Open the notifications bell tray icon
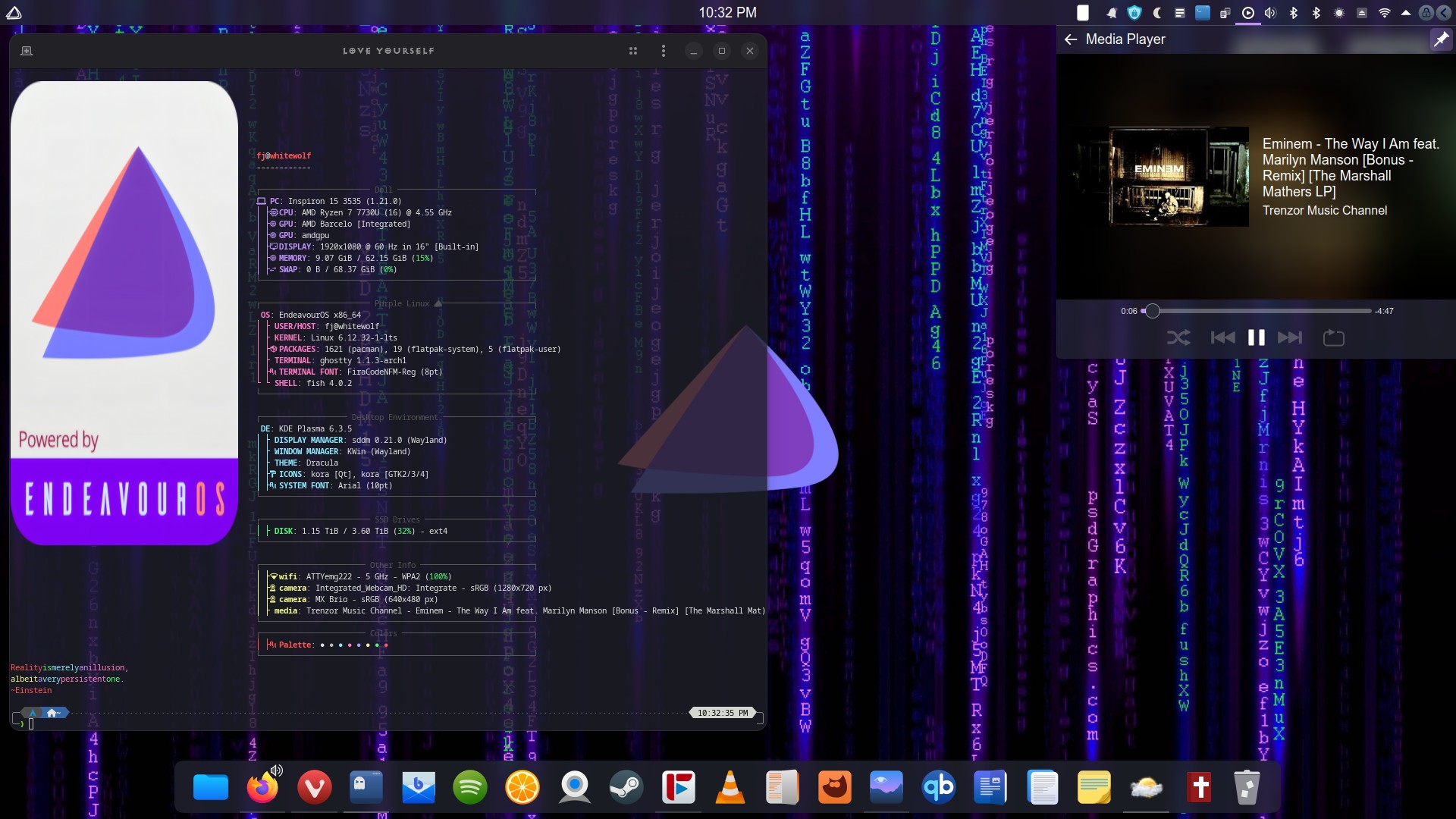Screen dimensions: 1456x819 1112,13
